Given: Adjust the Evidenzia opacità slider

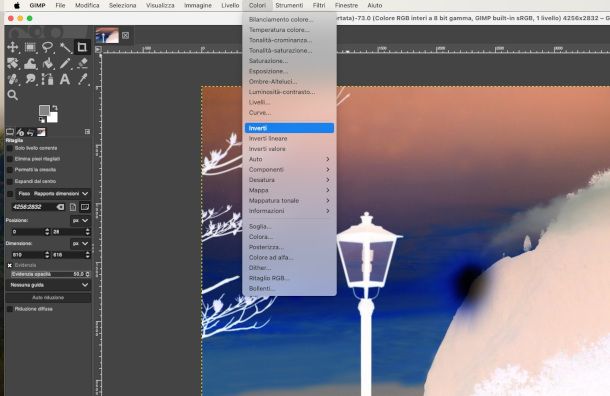Looking at the screenshot, I should pyautogui.click(x=50, y=274).
